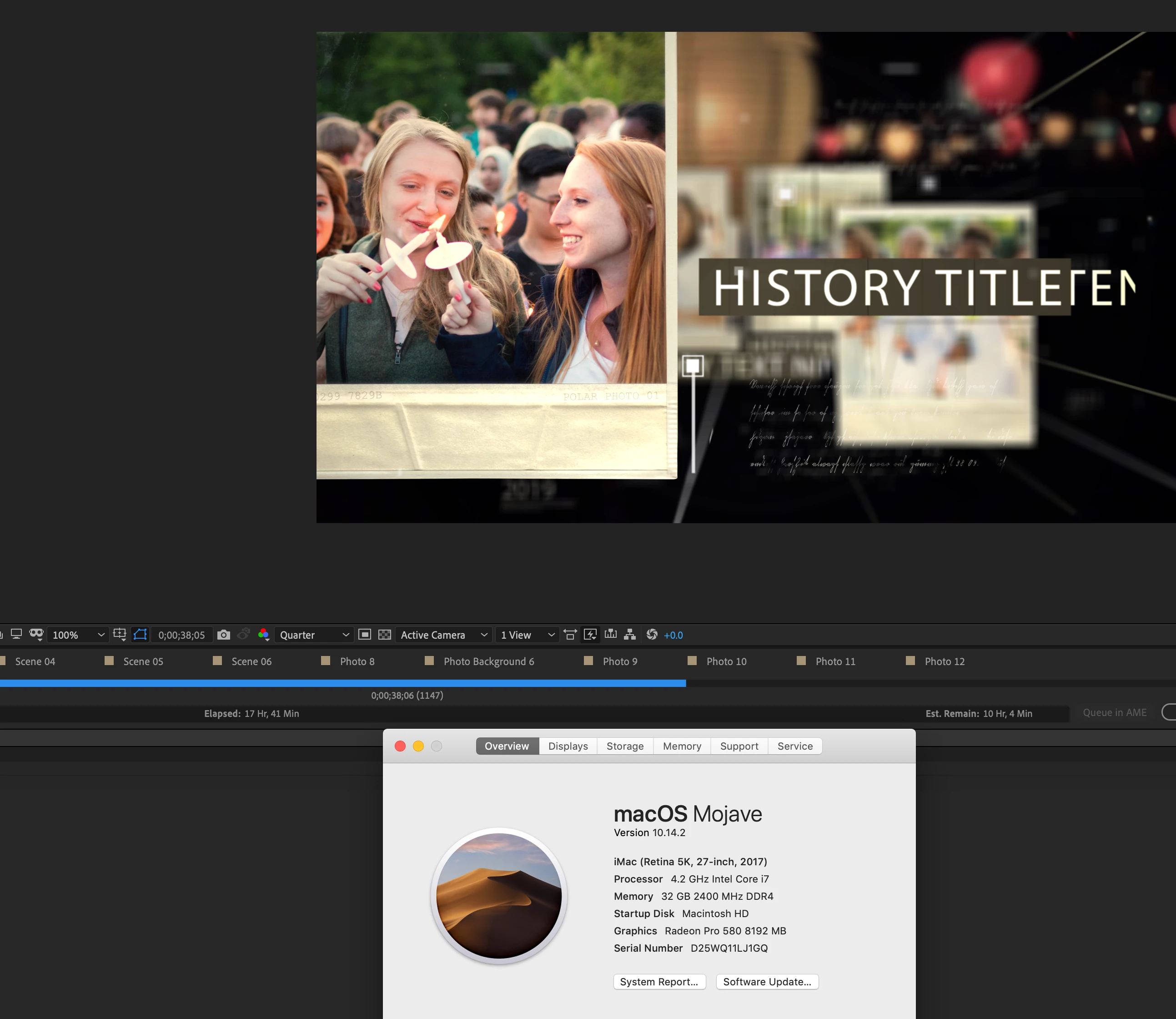Image resolution: width=1176 pixels, height=1019 pixels.
Task: Switch to the Storage tab
Action: pyautogui.click(x=625, y=746)
